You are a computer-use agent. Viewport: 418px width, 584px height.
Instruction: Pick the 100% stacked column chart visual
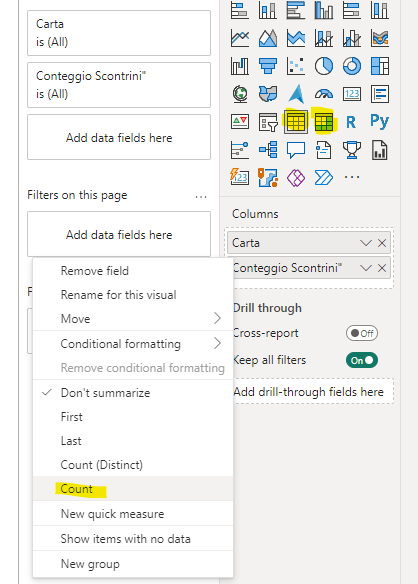coord(380,10)
